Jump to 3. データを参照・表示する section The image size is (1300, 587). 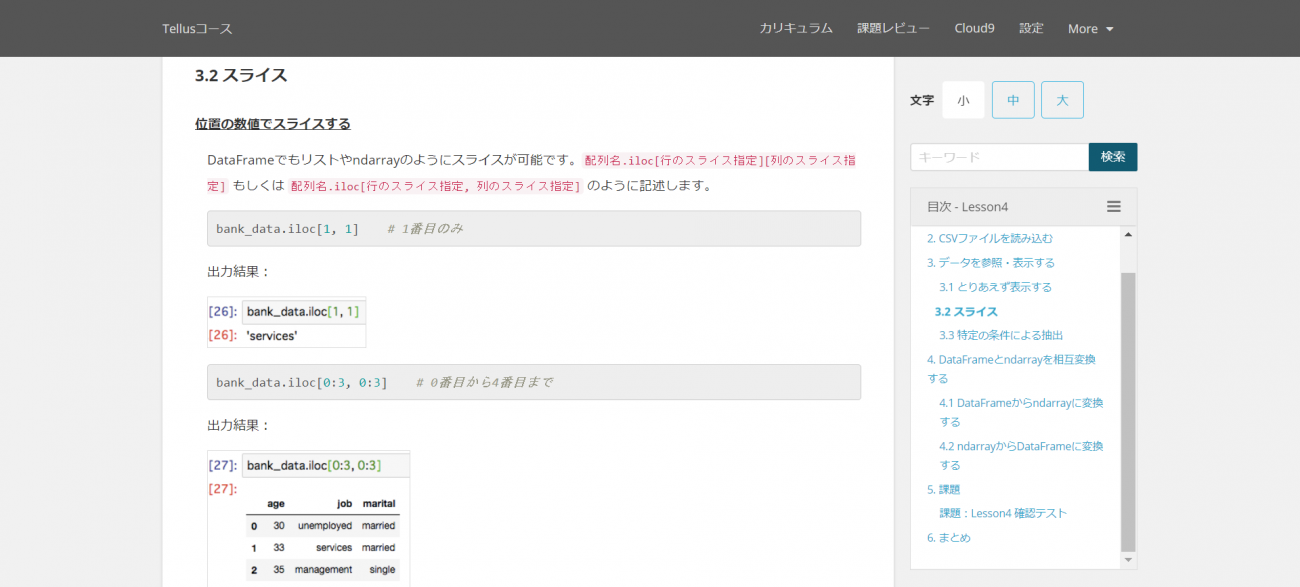click(x=990, y=262)
